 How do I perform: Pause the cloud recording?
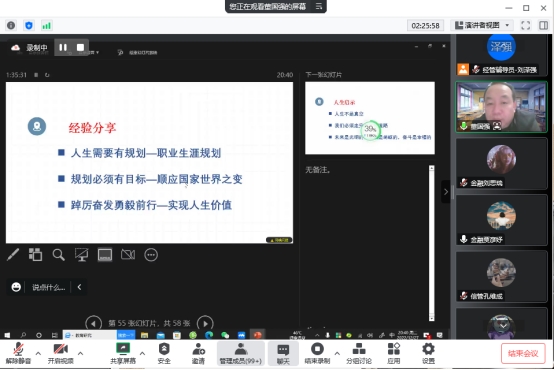[63, 47]
